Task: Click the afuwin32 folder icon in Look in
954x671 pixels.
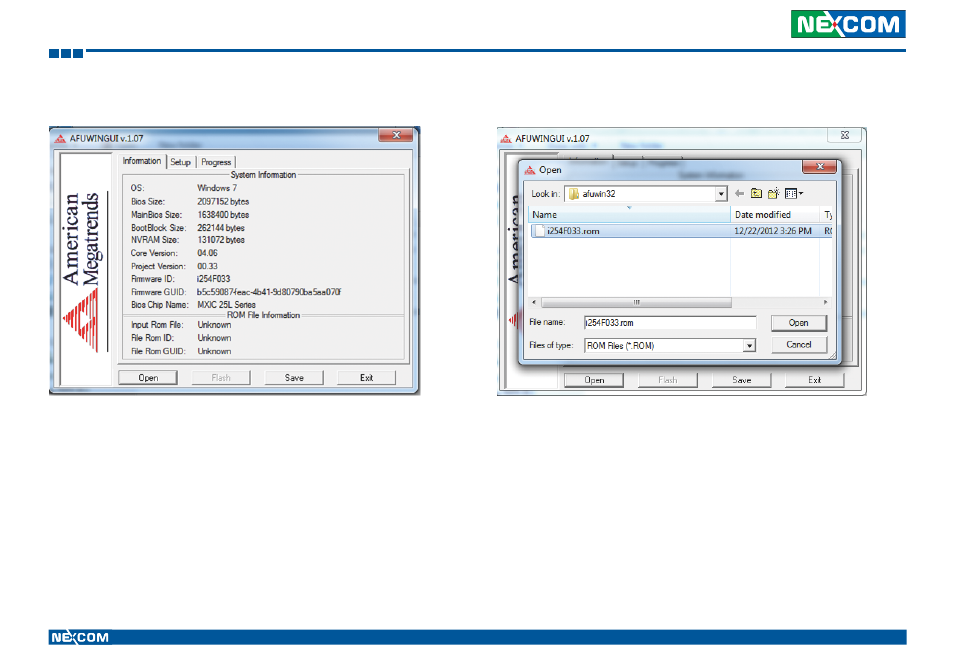Action: pyautogui.click(x=574, y=194)
